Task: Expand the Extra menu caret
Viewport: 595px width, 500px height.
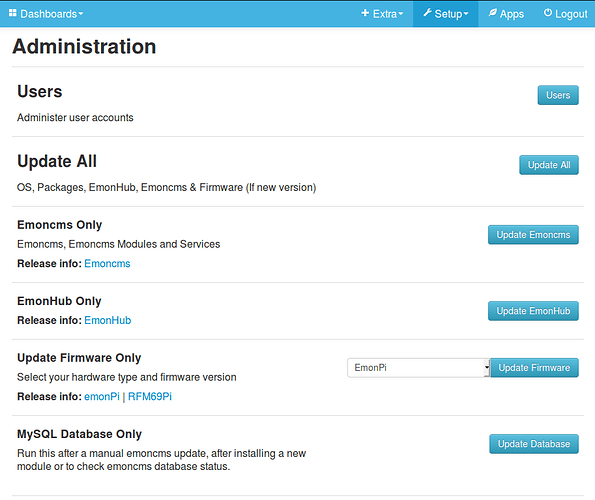Action: point(400,14)
